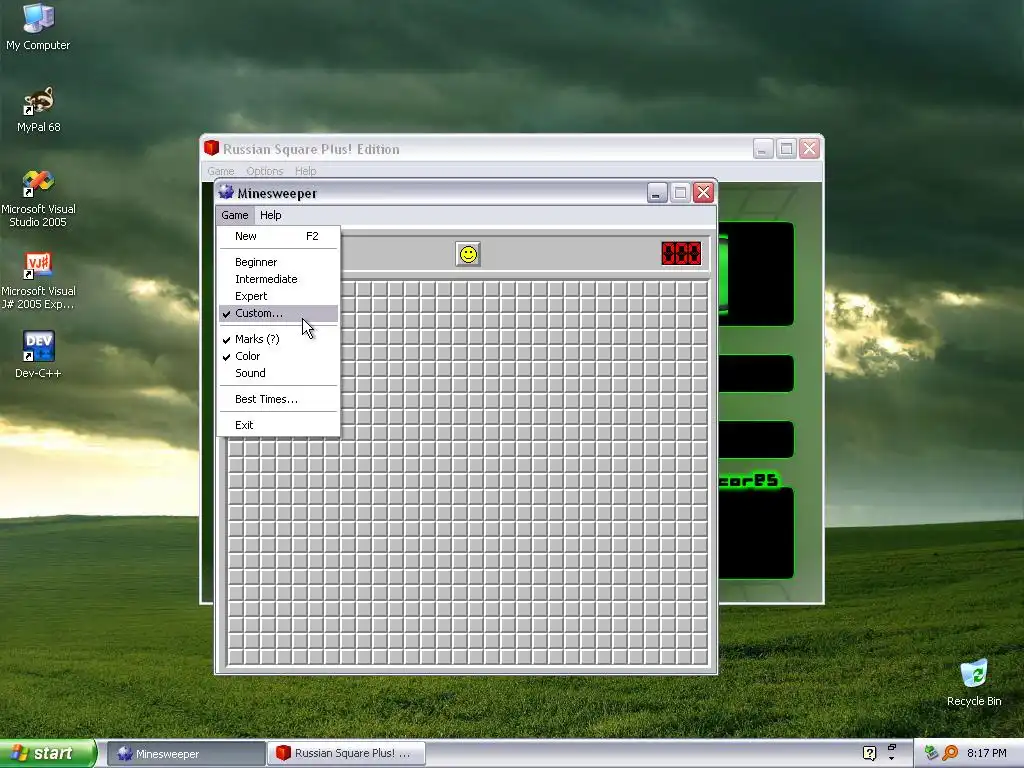Click the Russian Square title bar cube icon
Screen dimensions: 1024x768
click(211, 148)
